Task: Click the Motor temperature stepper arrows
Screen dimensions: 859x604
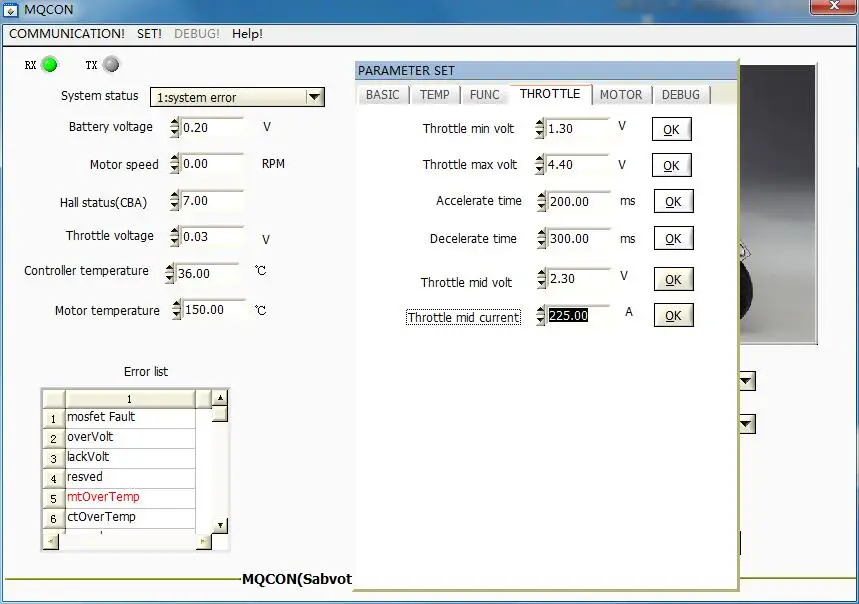Action: point(176,309)
